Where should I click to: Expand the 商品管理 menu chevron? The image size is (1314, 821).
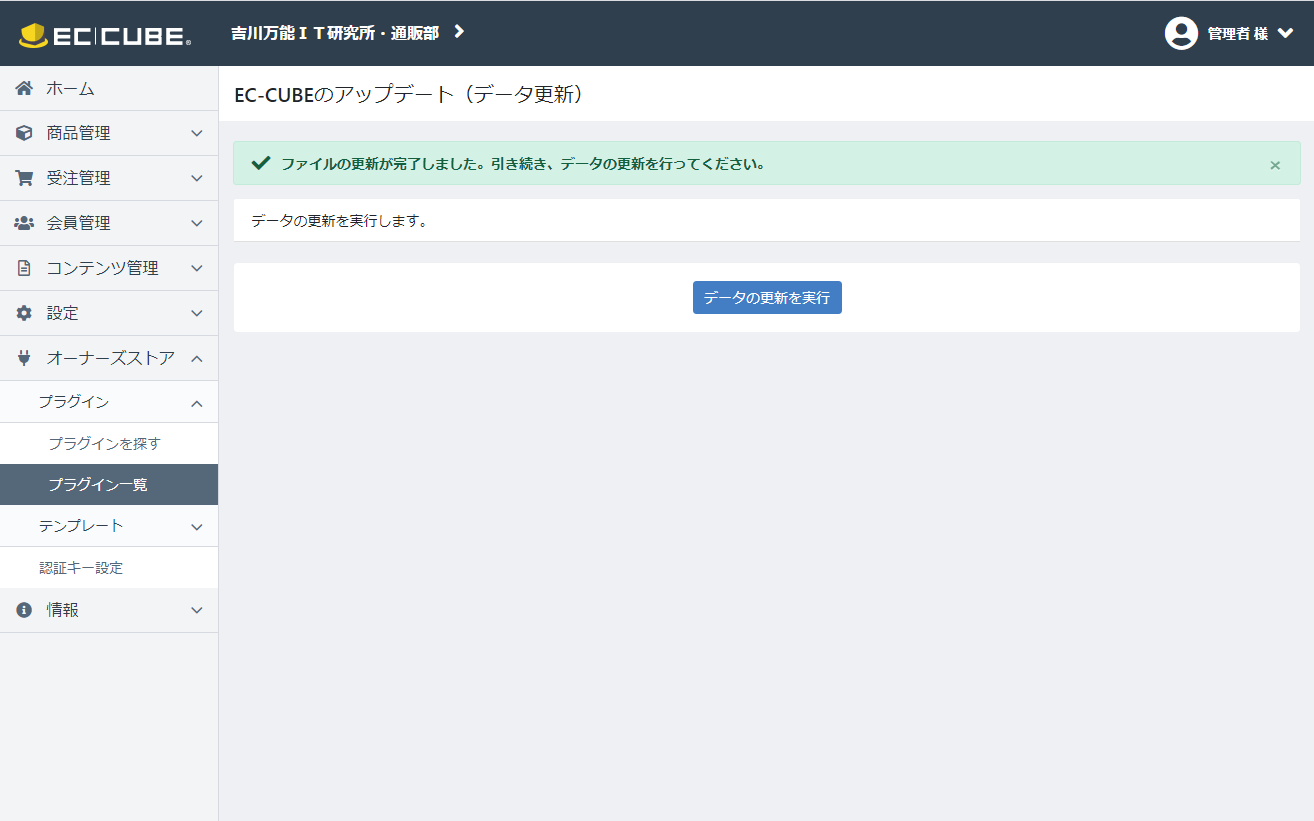(x=197, y=133)
